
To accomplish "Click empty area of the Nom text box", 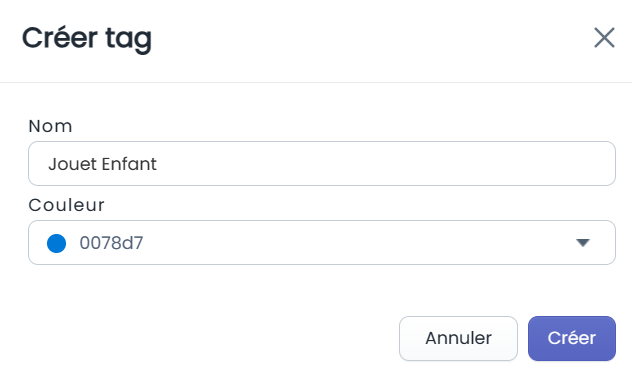I will pos(383,163).
